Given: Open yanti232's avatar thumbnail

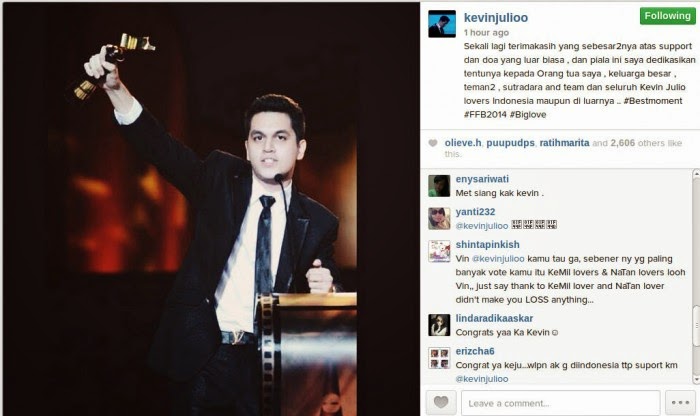Looking at the screenshot, I should click(439, 218).
